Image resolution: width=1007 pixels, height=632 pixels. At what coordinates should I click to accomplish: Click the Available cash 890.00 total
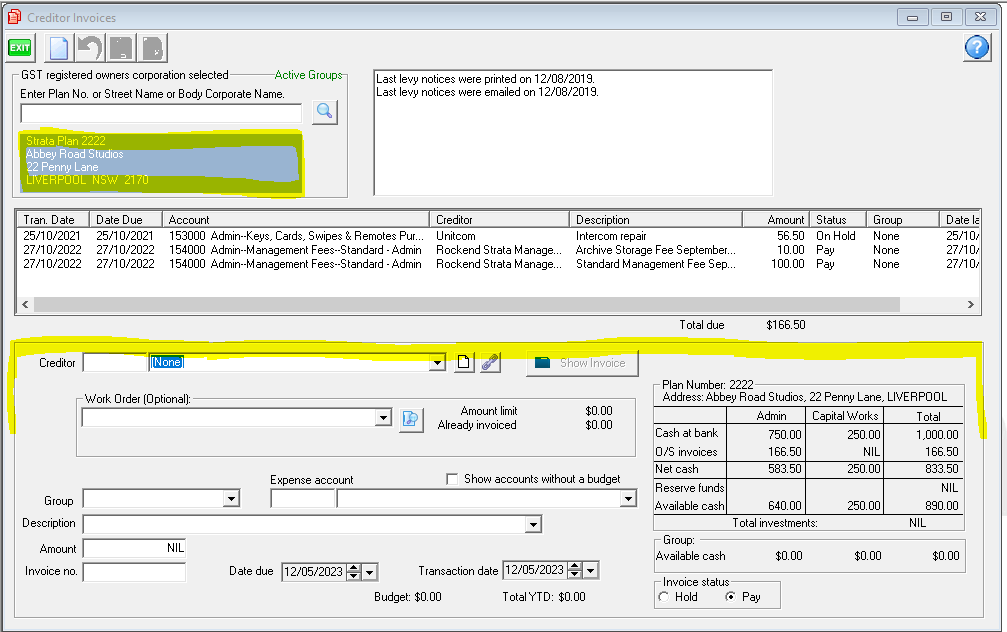point(941,505)
